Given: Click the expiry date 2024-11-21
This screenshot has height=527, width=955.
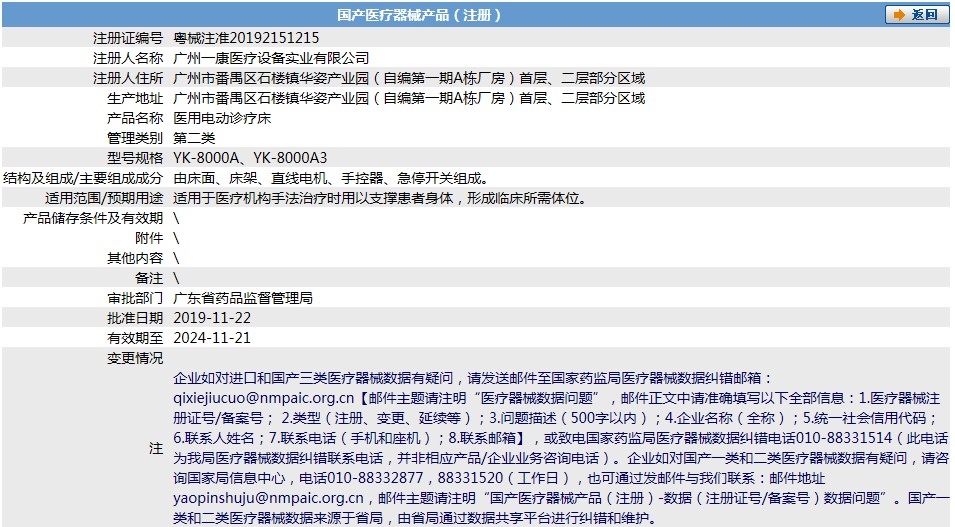Looking at the screenshot, I should coord(212,338).
